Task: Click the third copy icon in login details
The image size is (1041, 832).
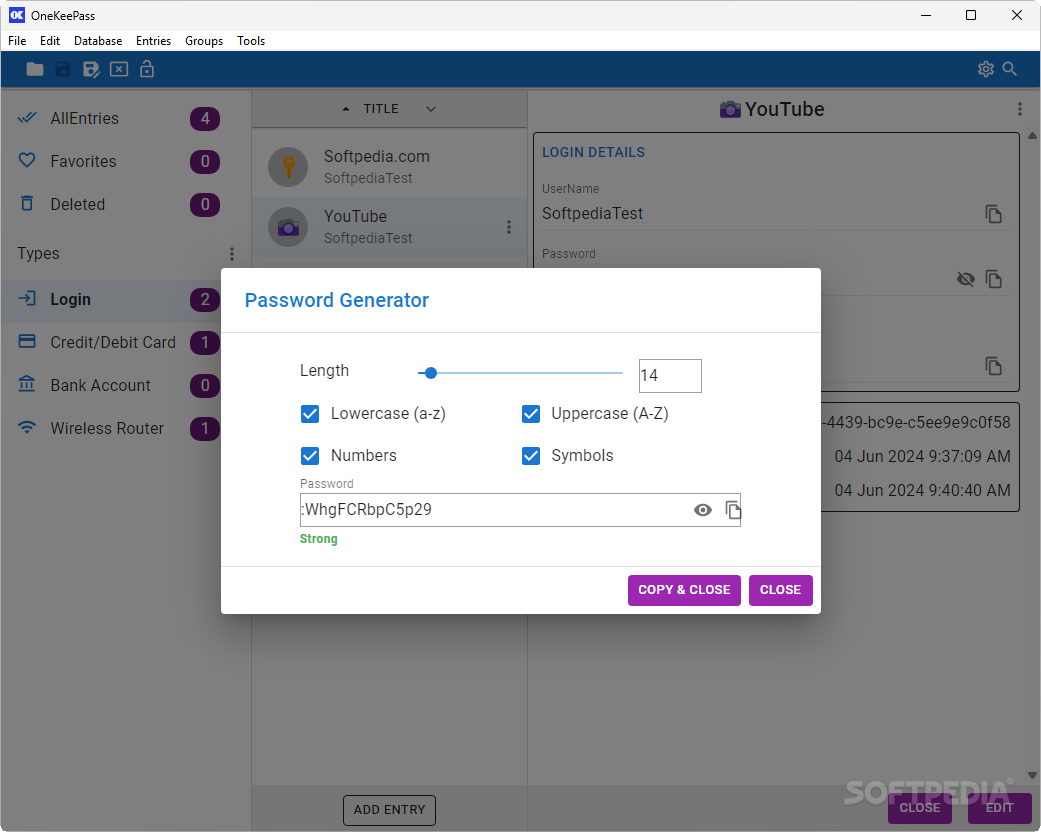Action: coord(993,366)
